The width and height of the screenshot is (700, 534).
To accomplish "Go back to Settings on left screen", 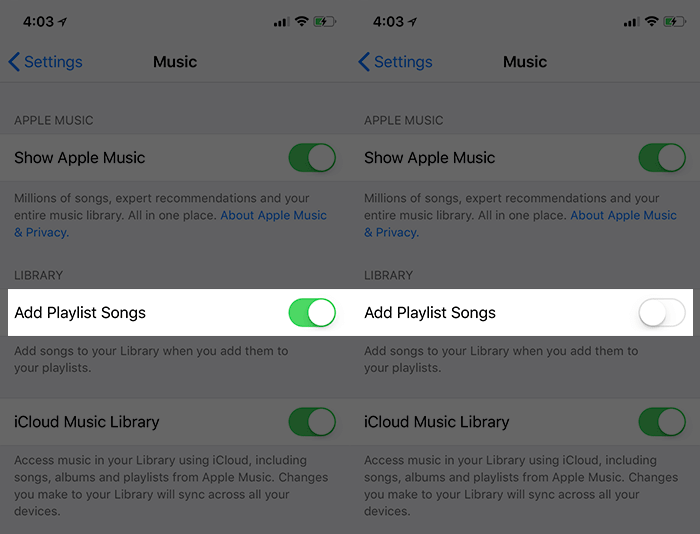I will (45, 62).
